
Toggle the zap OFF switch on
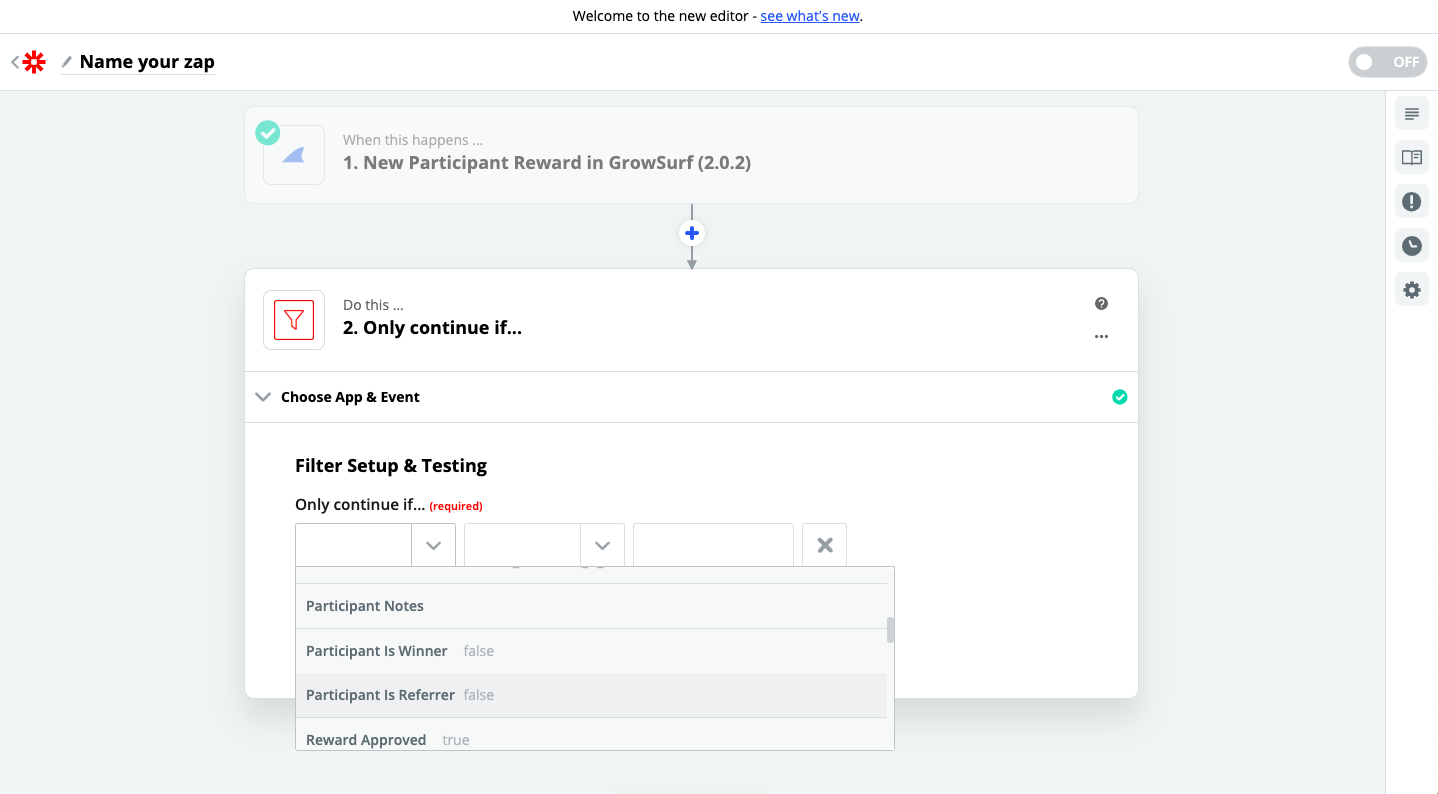pyautogui.click(x=1387, y=62)
